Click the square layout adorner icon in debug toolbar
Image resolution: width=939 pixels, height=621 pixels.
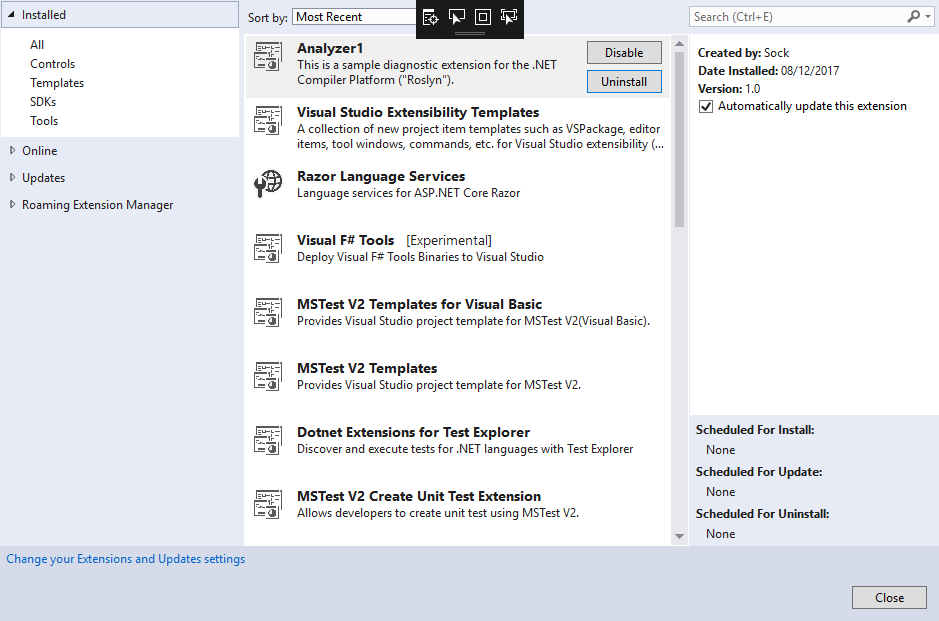[483, 17]
